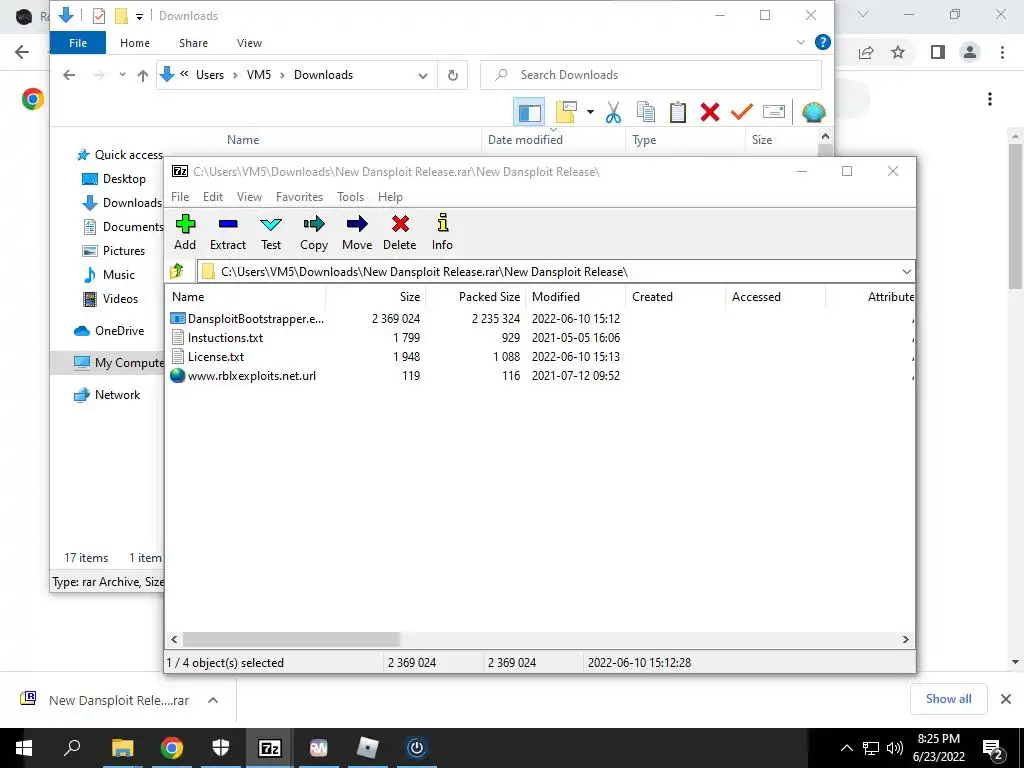The width and height of the screenshot is (1024, 768).
Task: Expand options for downloaded rar in Chrome
Action: 213,700
